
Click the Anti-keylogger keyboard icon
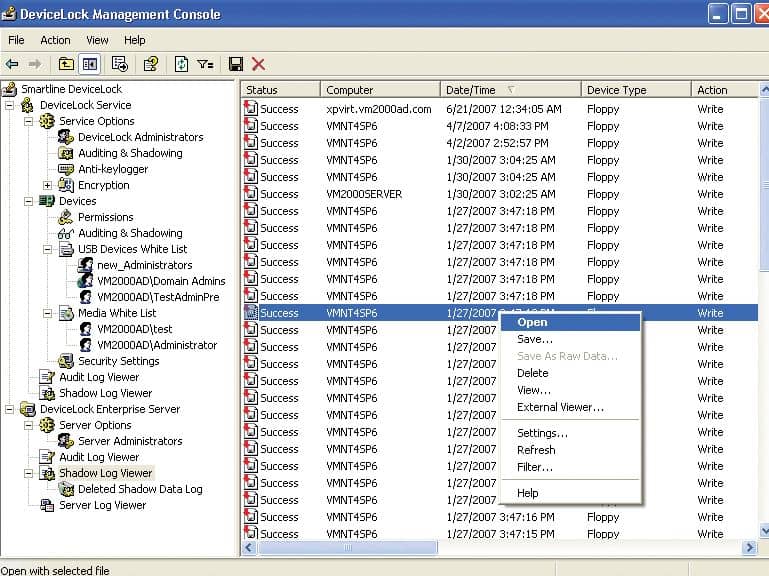pos(66,169)
